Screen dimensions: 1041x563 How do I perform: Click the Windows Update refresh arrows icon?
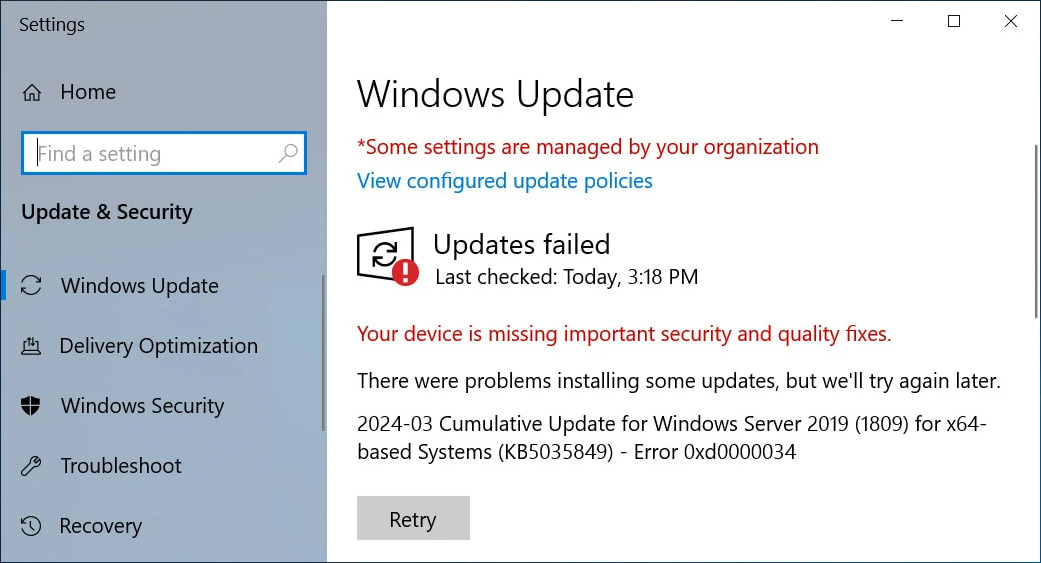pos(31,285)
